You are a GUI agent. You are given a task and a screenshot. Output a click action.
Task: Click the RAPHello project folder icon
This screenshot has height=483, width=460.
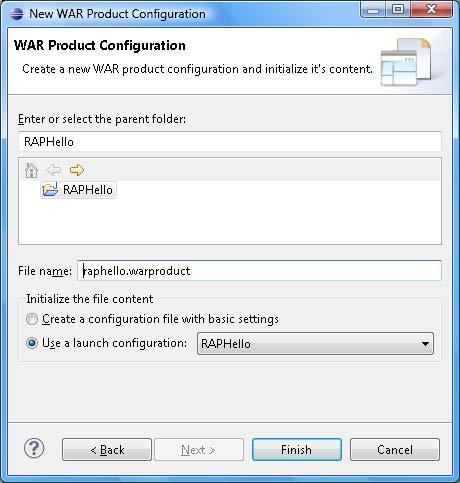pos(50,189)
